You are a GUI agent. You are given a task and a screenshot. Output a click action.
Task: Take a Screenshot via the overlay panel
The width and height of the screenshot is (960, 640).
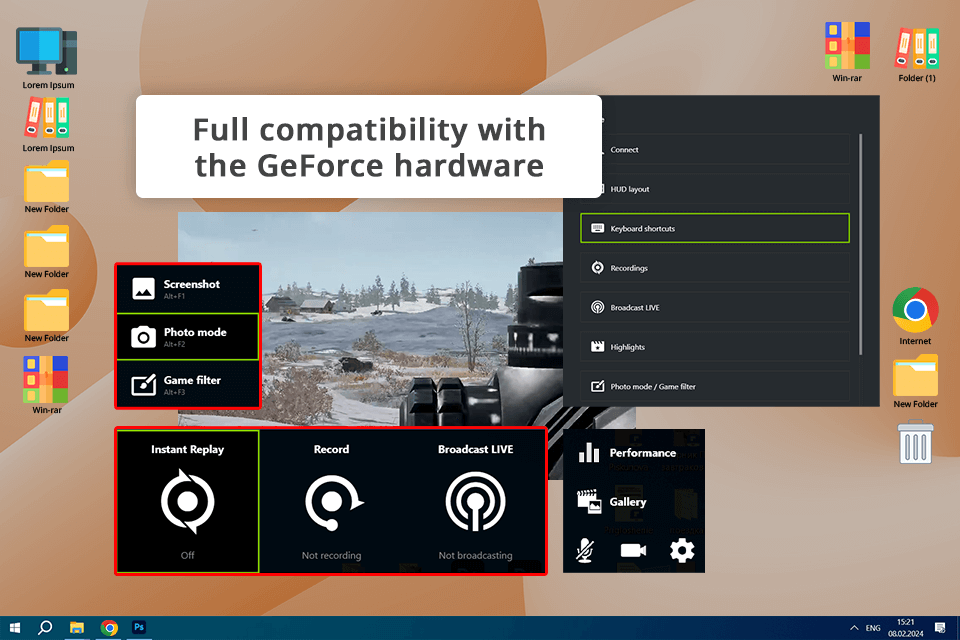187,288
